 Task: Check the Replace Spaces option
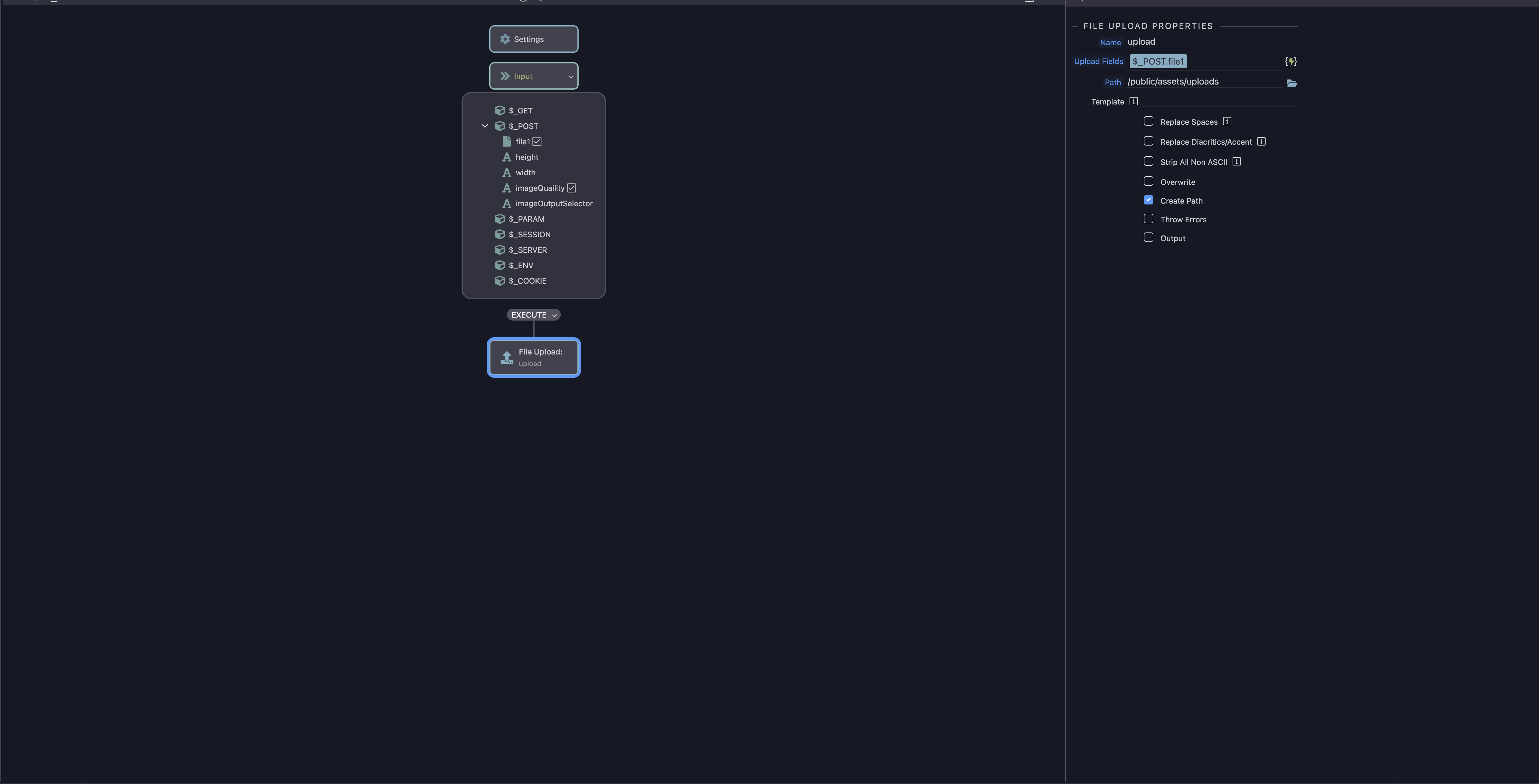[1148, 121]
